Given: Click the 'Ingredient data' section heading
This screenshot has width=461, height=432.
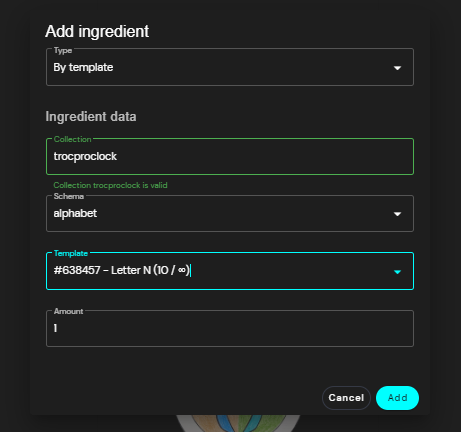Looking at the screenshot, I should (x=91, y=117).
